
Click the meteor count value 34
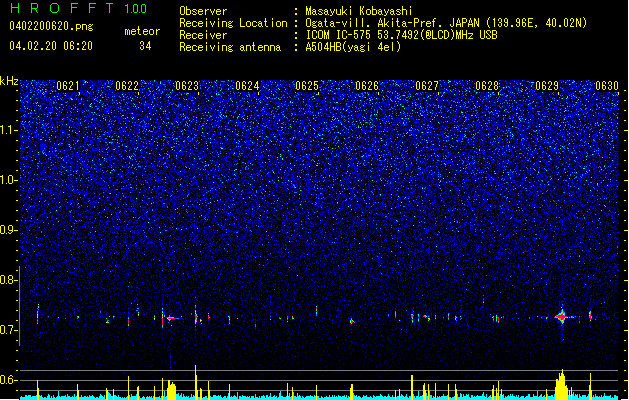145,46
